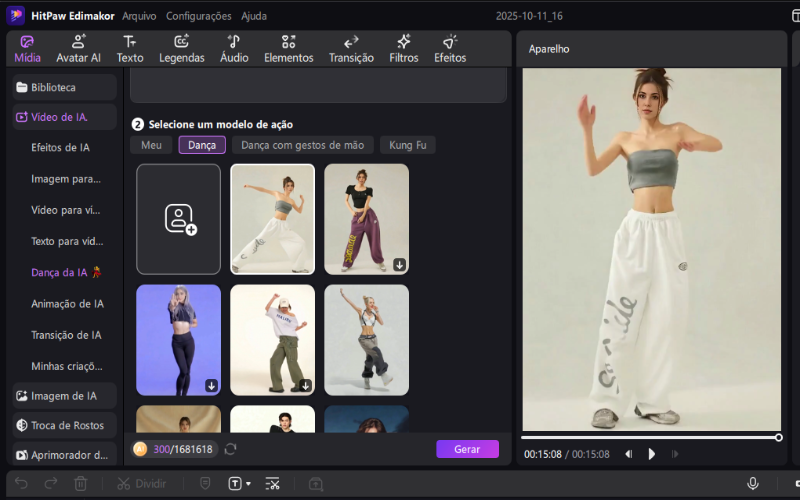
Task: Click the purple Gerar button
Action: click(x=467, y=449)
